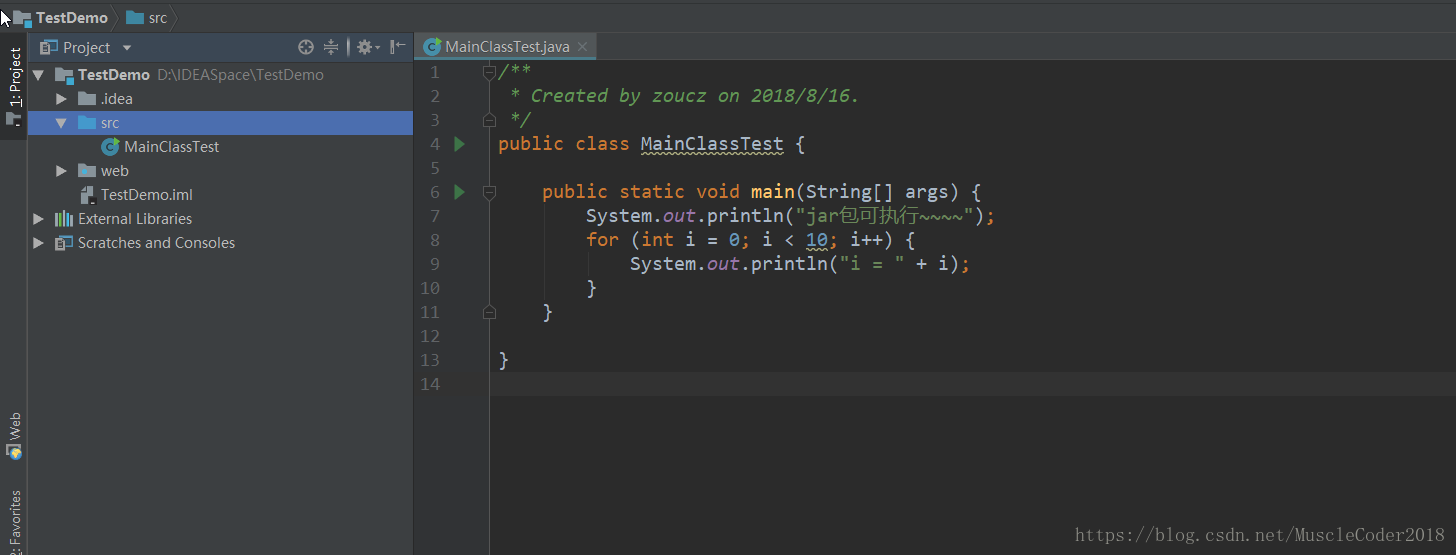Select Scratches and Consoles in the tree

click(x=156, y=243)
